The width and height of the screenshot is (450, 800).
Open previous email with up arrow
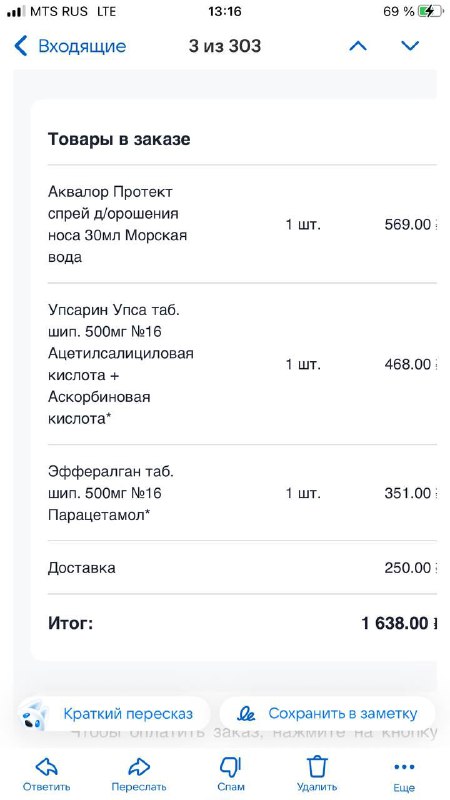click(x=358, y=46)
